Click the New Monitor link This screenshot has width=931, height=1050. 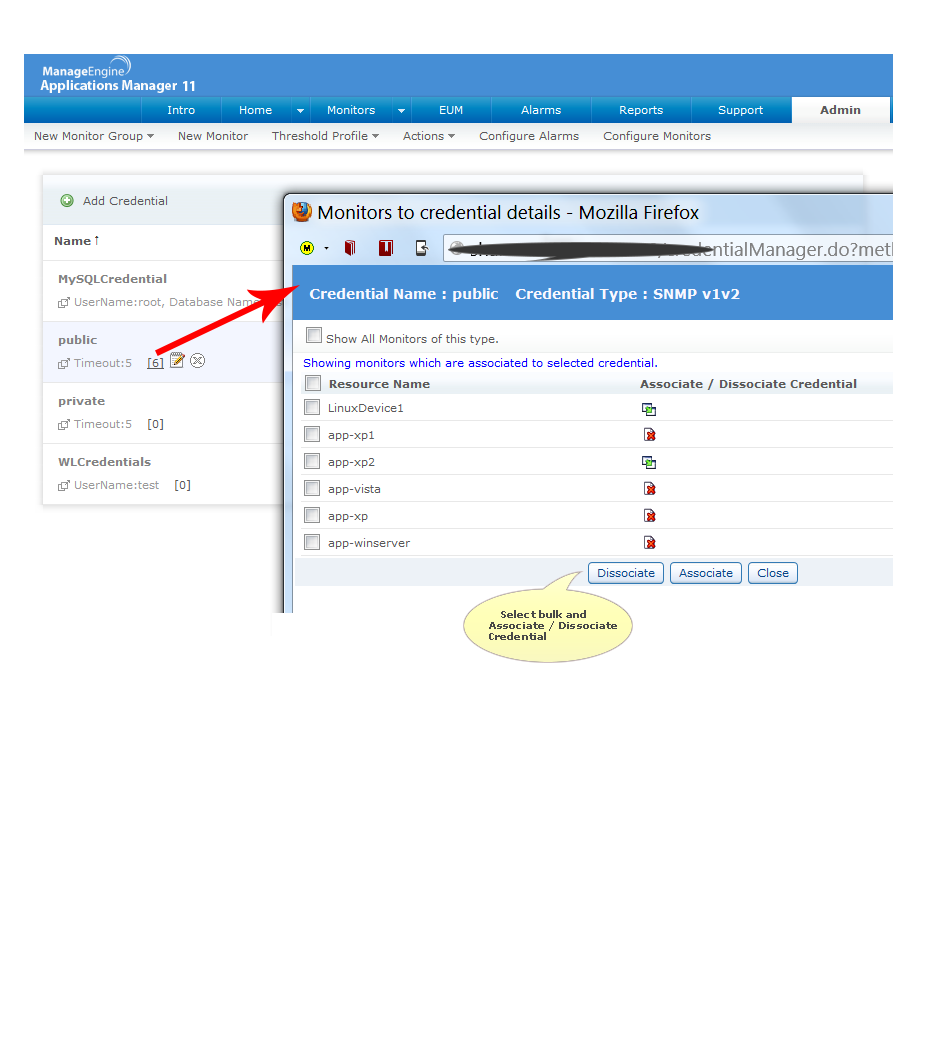[x=213, y=136]
